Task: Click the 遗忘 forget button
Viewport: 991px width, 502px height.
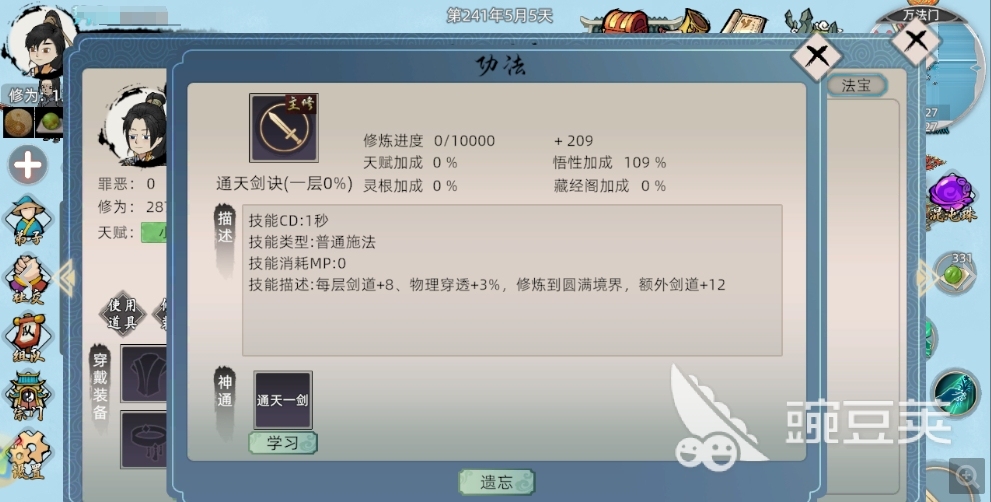Action: (496, 482)
